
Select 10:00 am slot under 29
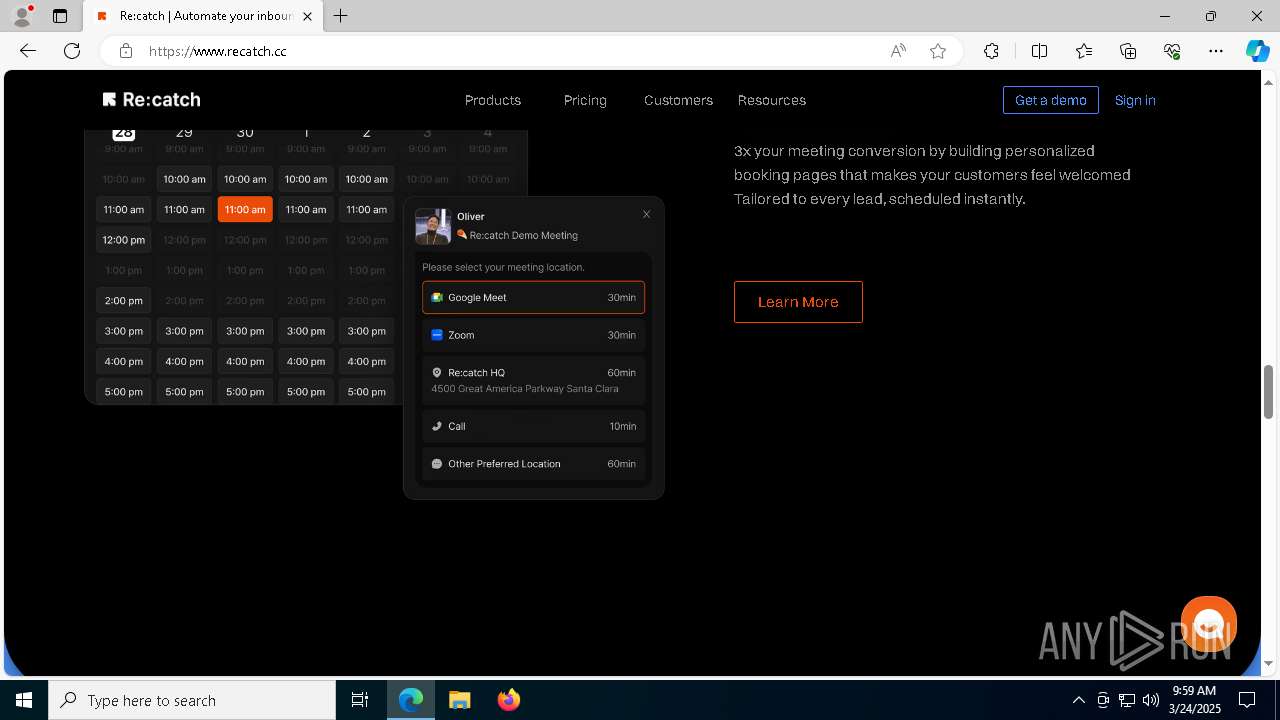184,179
